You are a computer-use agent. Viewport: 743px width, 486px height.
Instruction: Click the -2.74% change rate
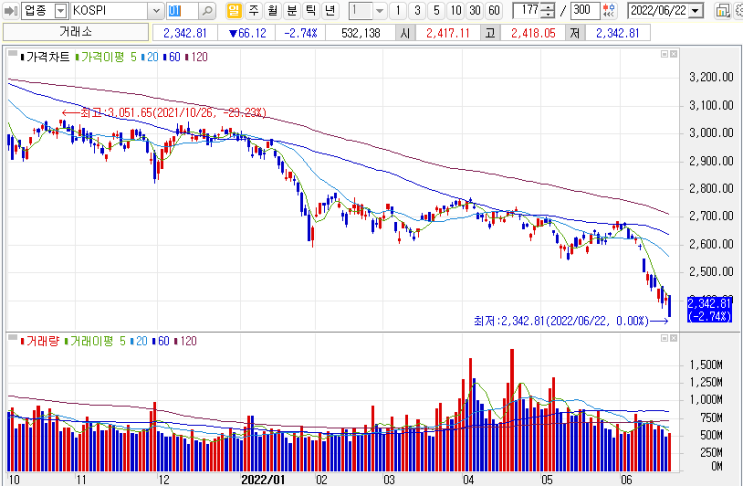(300, 33)
